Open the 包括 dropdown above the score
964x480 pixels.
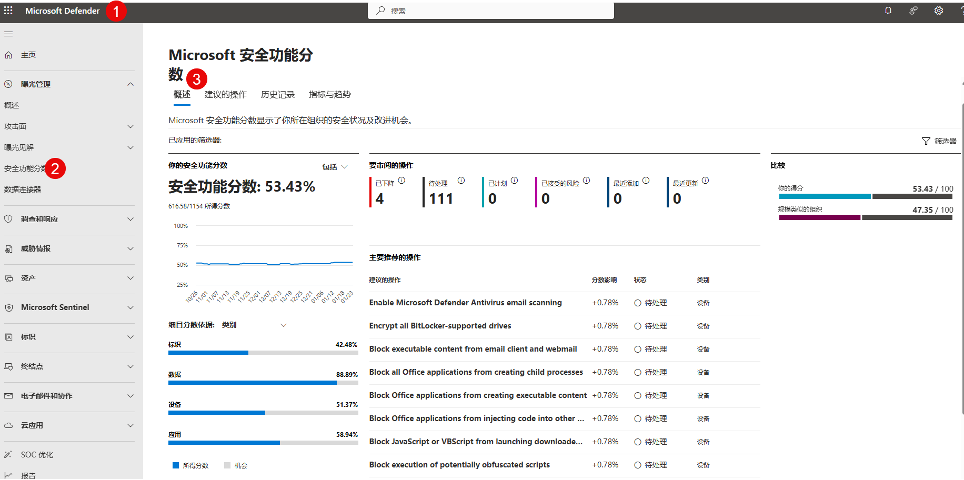click(335, 167)
